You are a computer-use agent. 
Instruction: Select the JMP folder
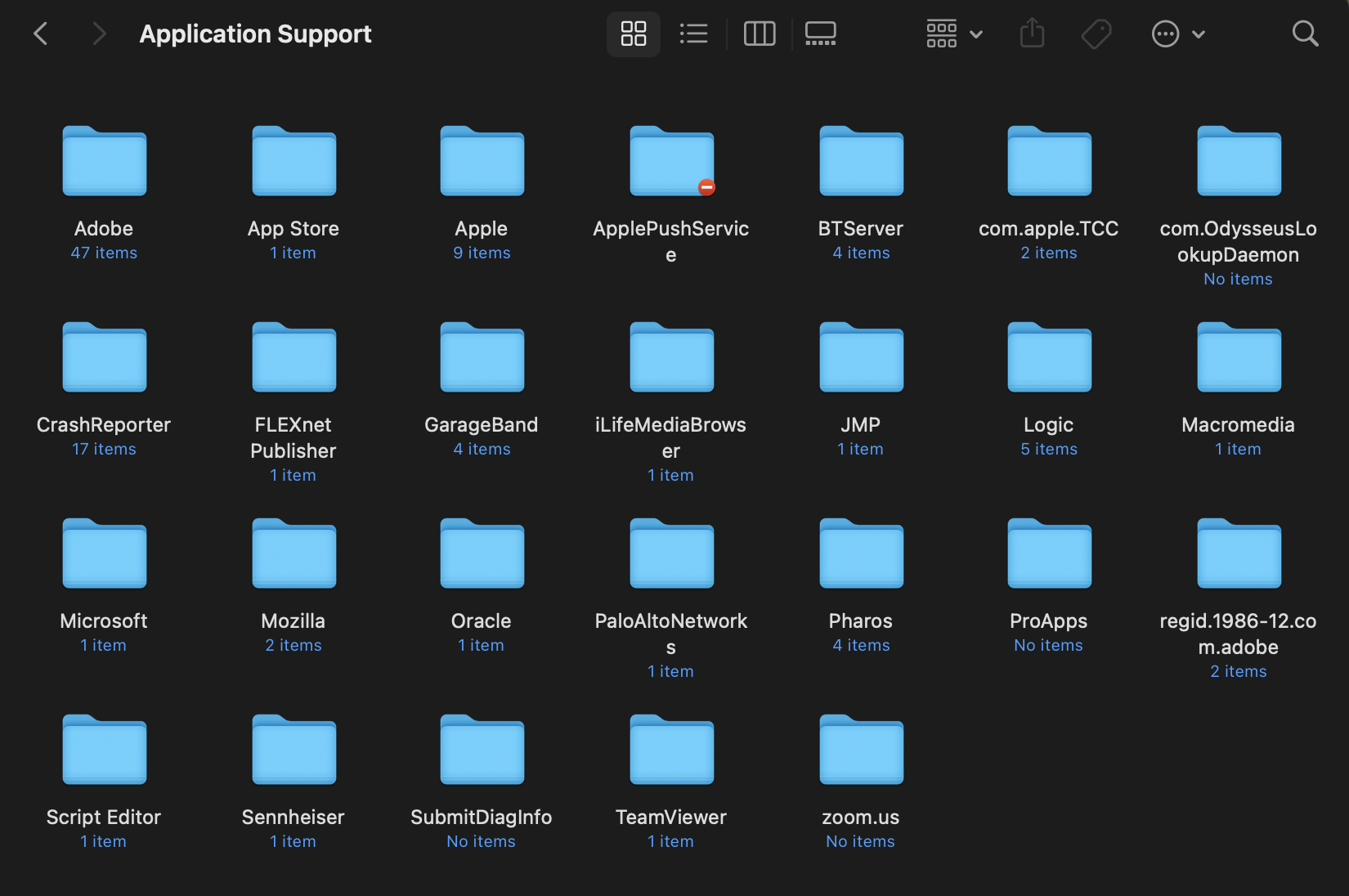(862, 356)
